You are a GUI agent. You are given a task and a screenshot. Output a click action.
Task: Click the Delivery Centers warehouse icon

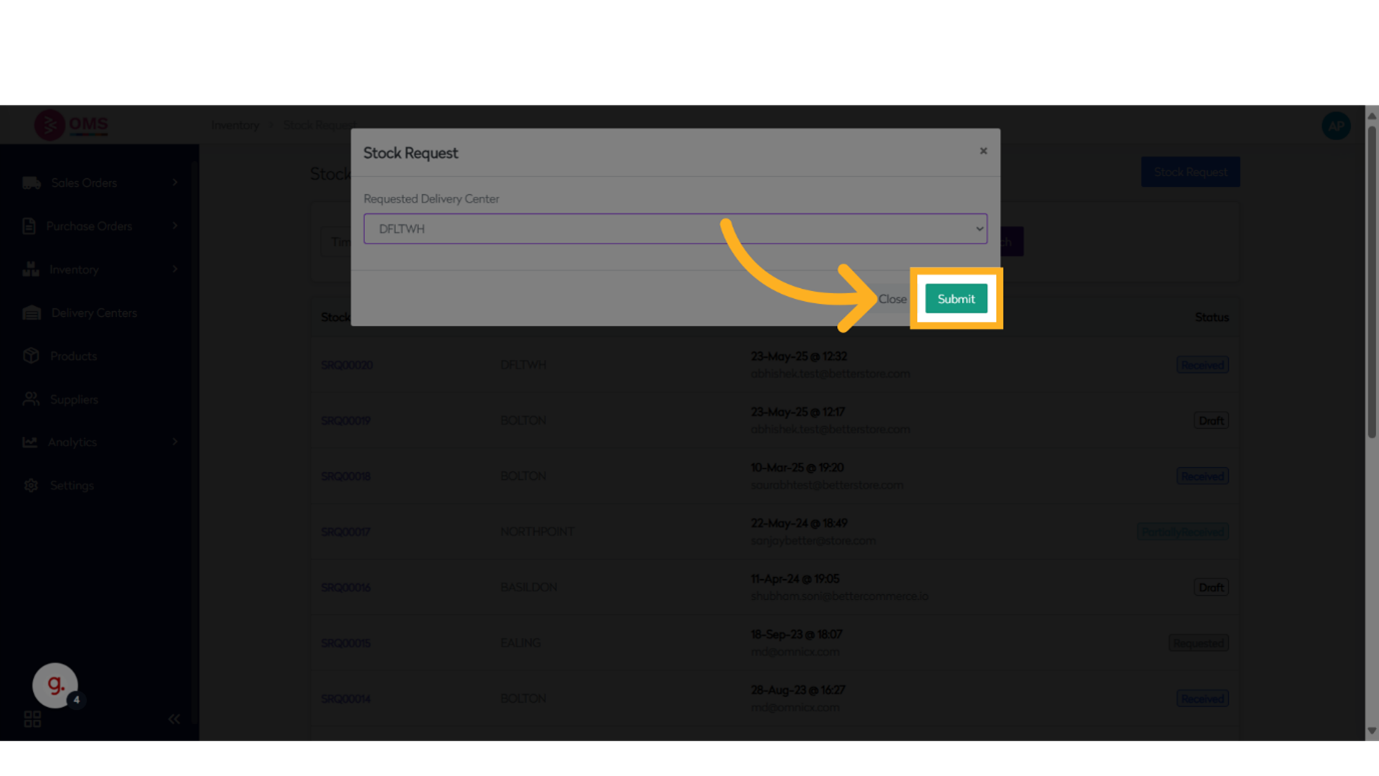pos(31,313)
